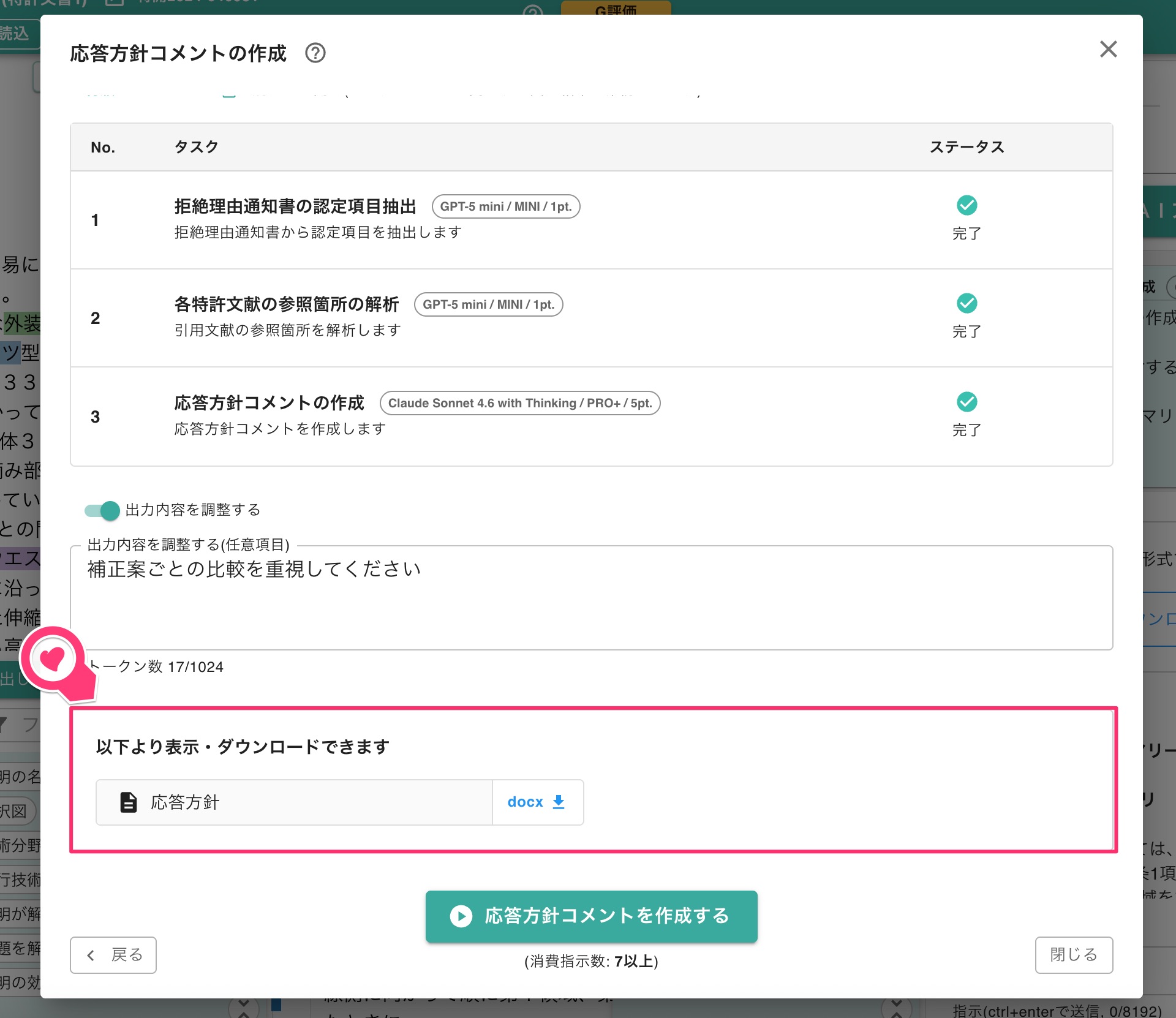Close the dialog with the X icon
Viewport: 1176px width, 1018px height.
(x=1108, y=49)
